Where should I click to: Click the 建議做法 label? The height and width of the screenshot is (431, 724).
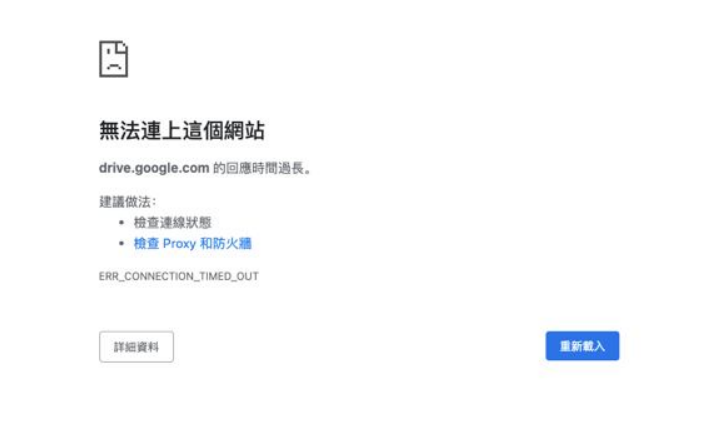tap(127, 202)
